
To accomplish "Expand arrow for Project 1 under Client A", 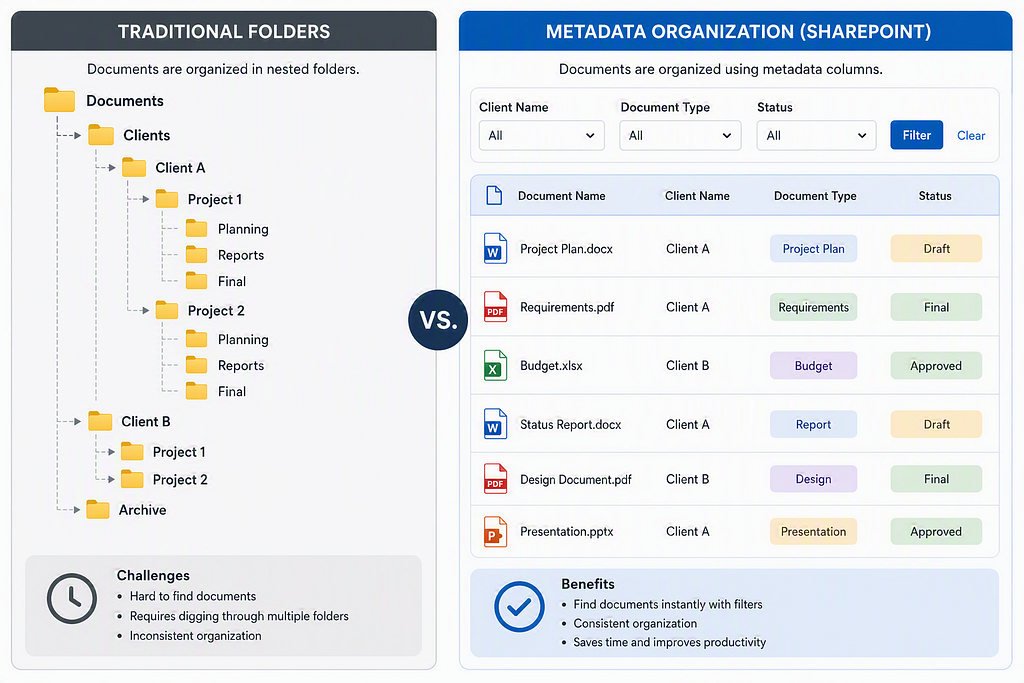I will [x=146, y=199].
